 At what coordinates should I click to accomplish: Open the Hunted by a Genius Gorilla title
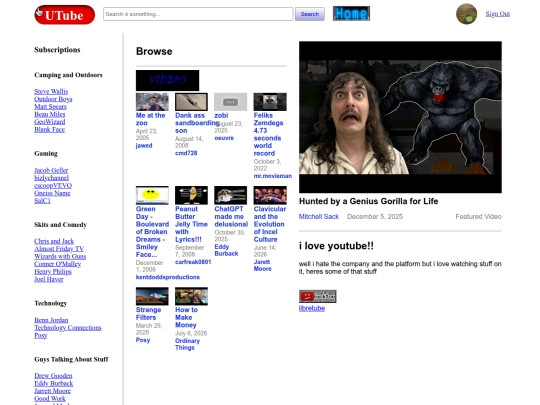pos(368,201)
